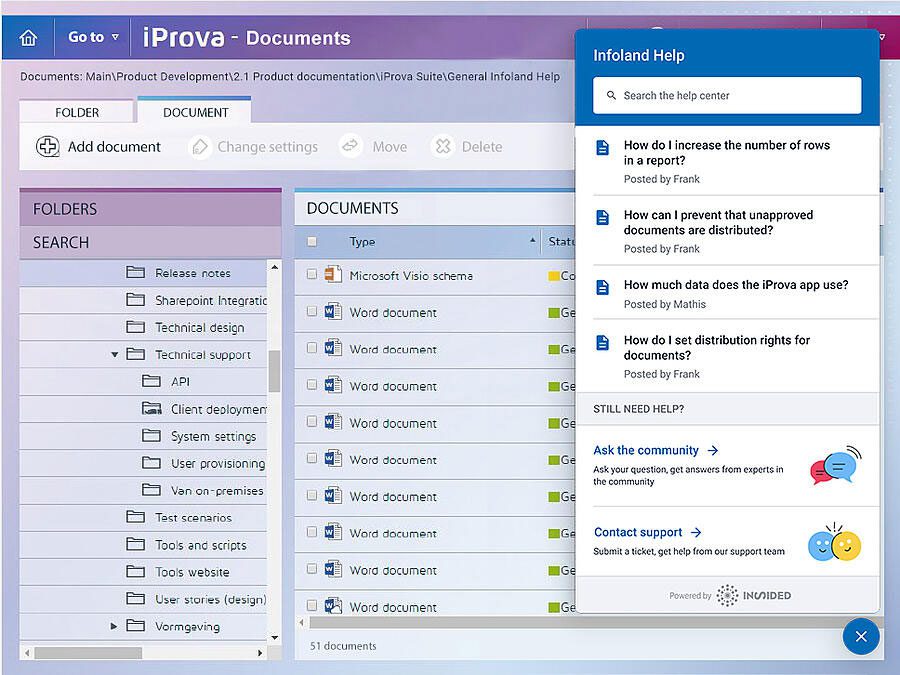Click the Ask the community chat bubbles icon
The height and width of the screenshot is (675, 900).
click(835, 466)
